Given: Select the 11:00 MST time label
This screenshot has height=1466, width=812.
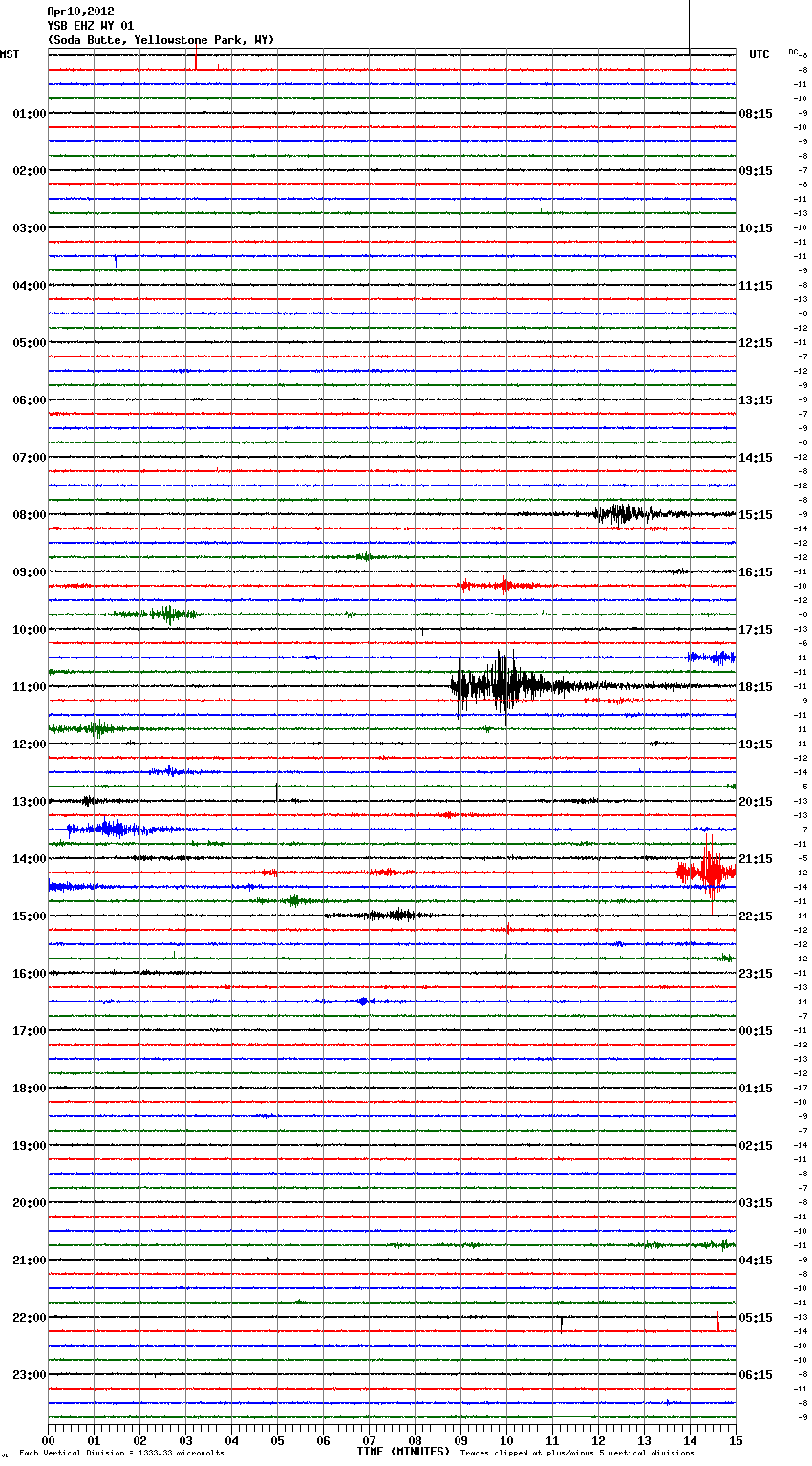Looking at the screenshot, I should tap(29, 687).
